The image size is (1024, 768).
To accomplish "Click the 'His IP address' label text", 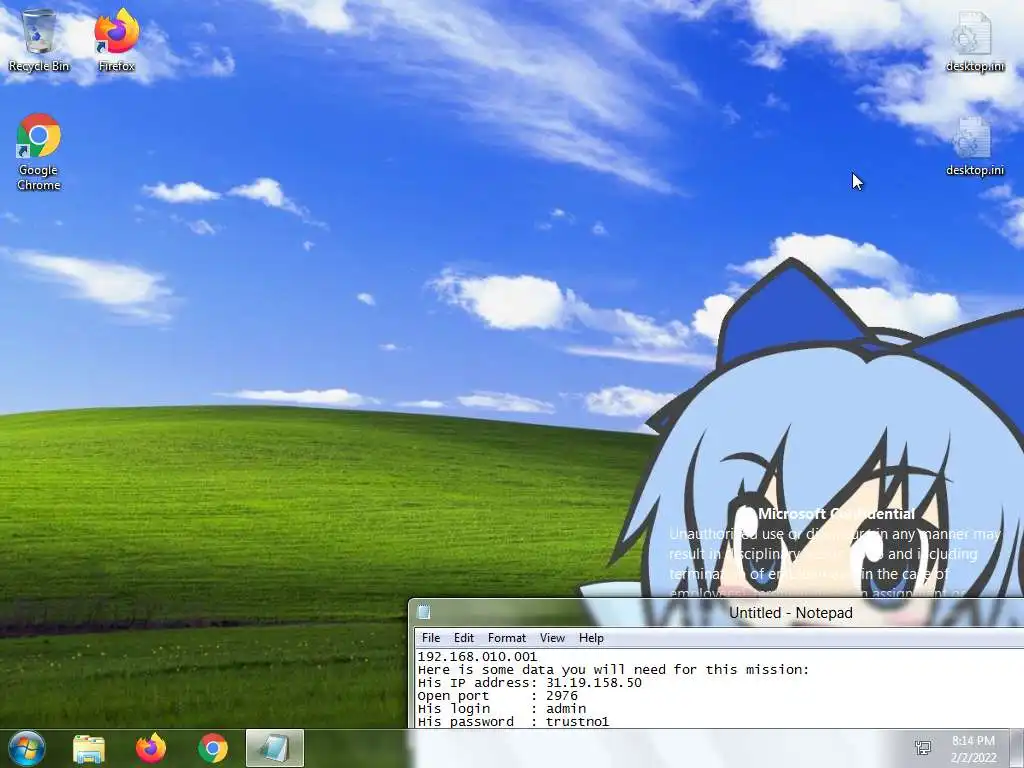I will (x=473, y=682).
